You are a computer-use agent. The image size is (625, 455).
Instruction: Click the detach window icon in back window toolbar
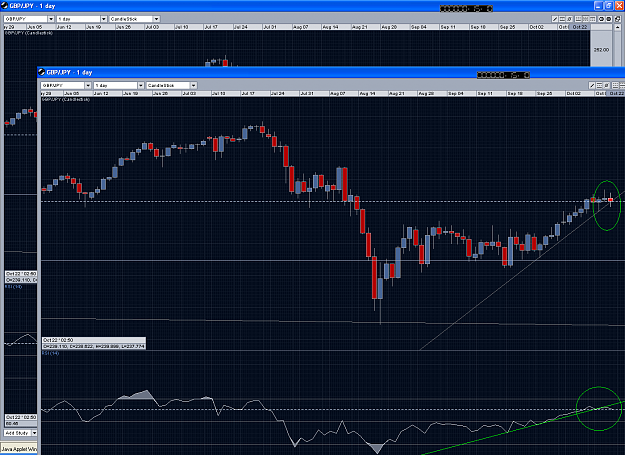coord(618,19)
